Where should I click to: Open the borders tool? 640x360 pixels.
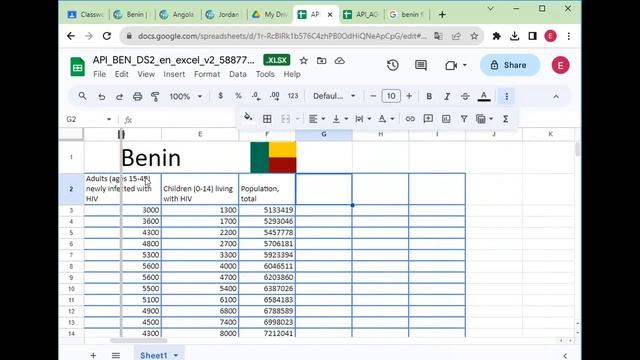pyautogui.click(x=267, y=119)
